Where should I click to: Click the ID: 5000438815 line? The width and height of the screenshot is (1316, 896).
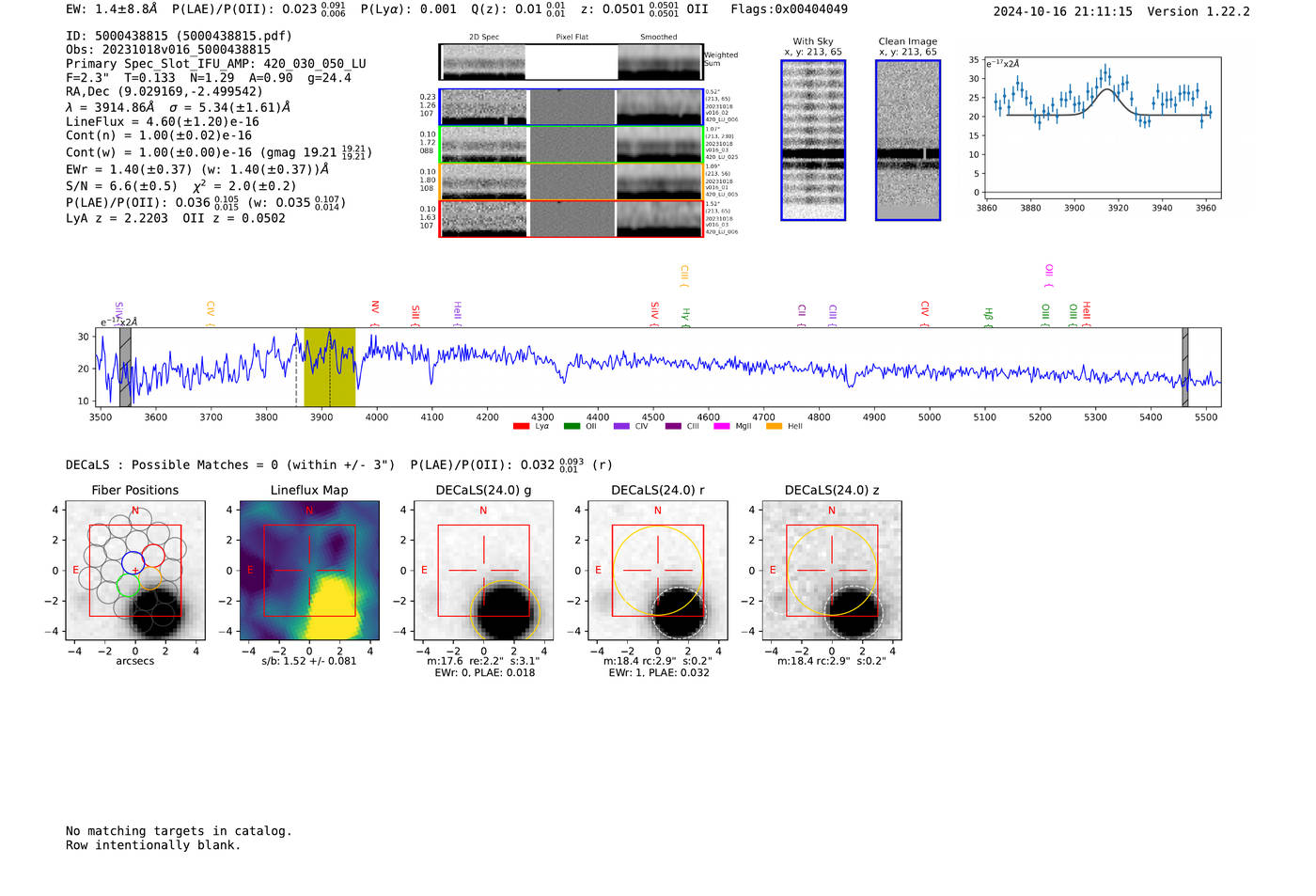pyautogui.click(x=179, y=36)
